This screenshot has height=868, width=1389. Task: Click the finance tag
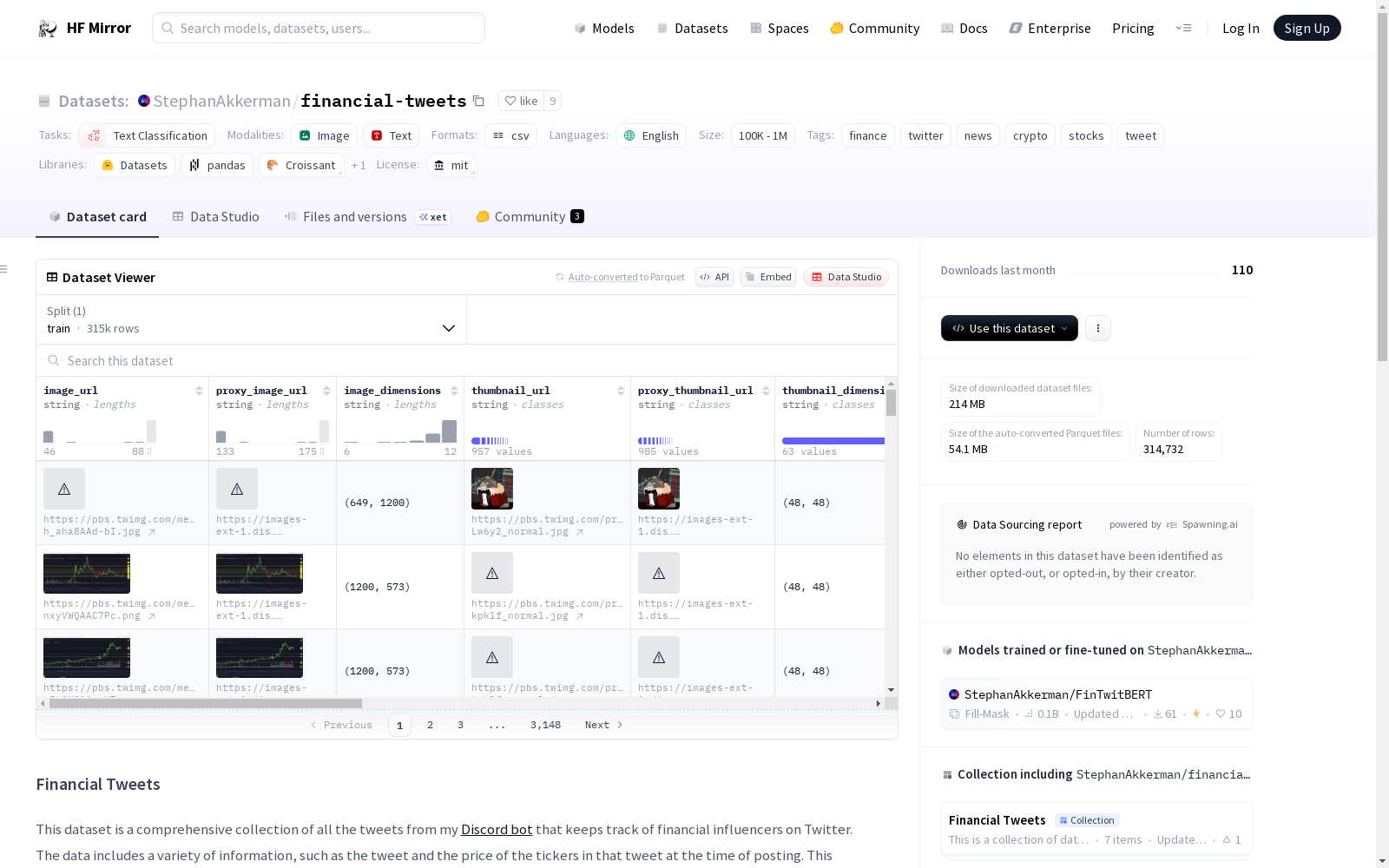[x=868, y=135]
